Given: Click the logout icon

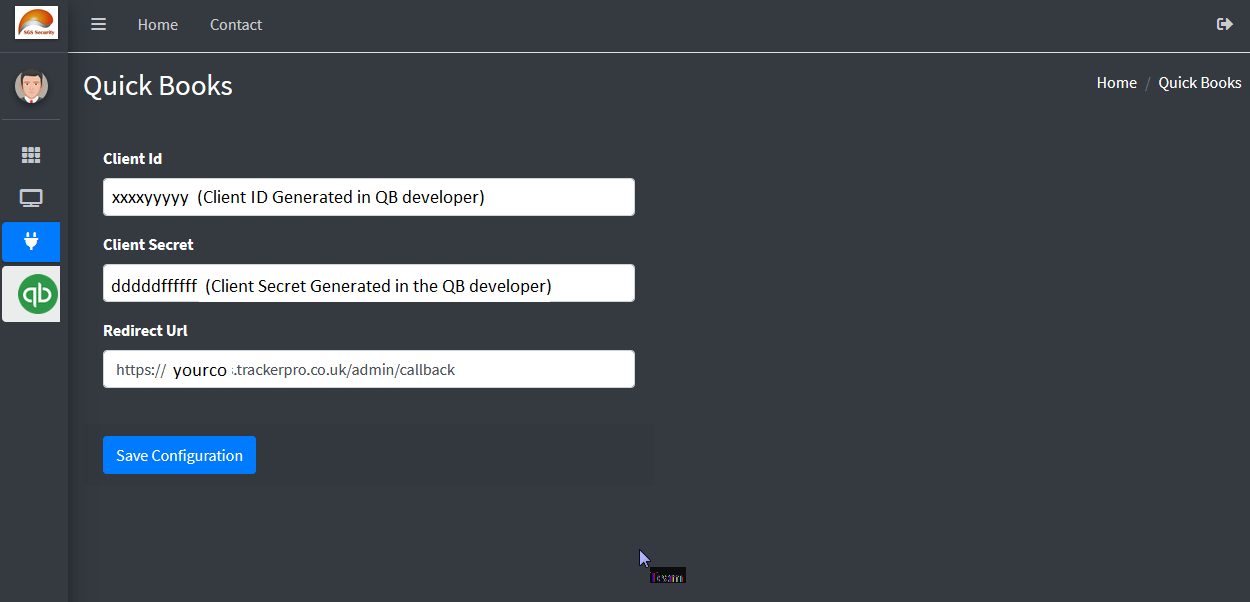Looking at the screenshot, I should pyautogui.click(x=1224, y=24).
